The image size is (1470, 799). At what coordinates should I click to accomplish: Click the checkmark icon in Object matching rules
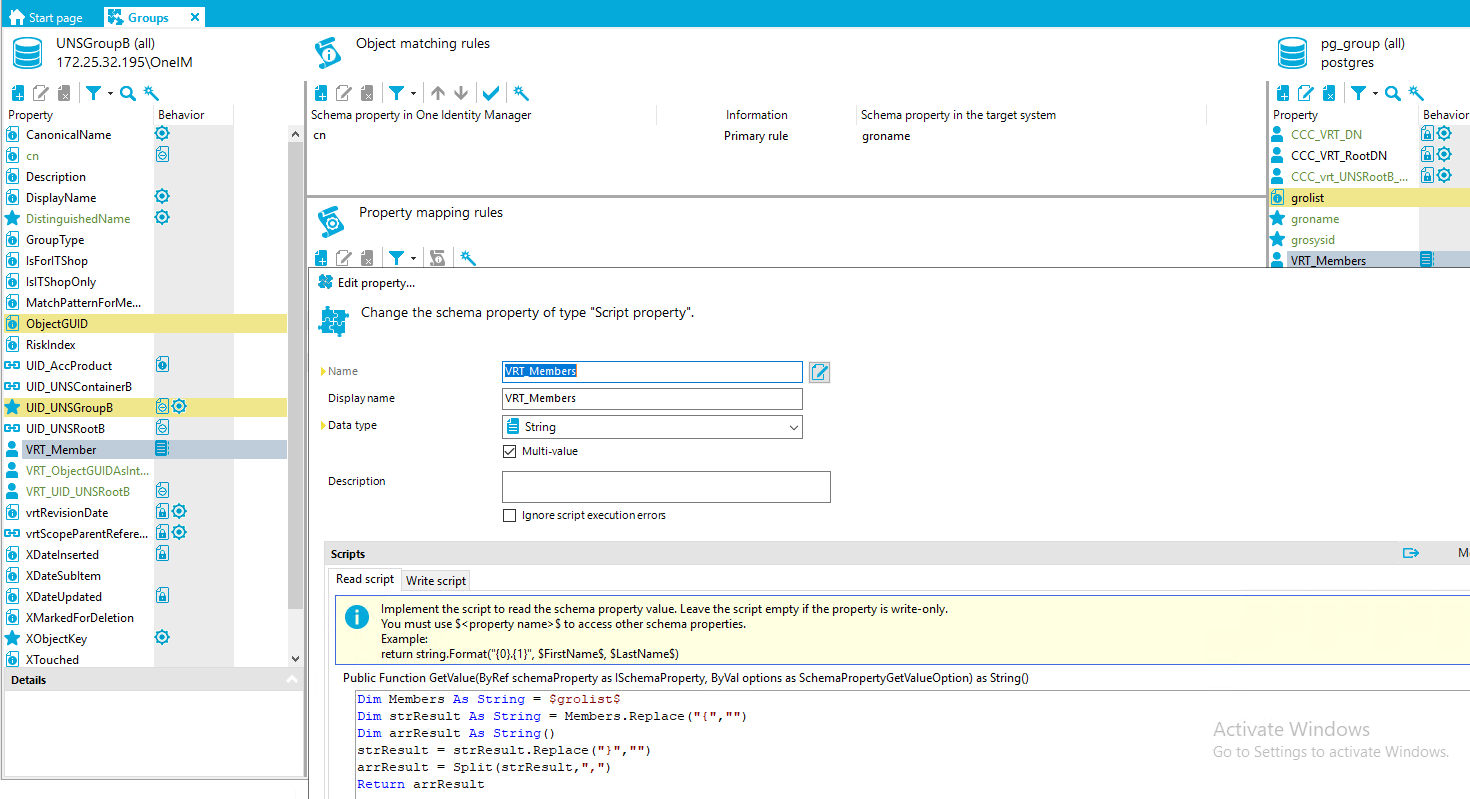(491, 93)
